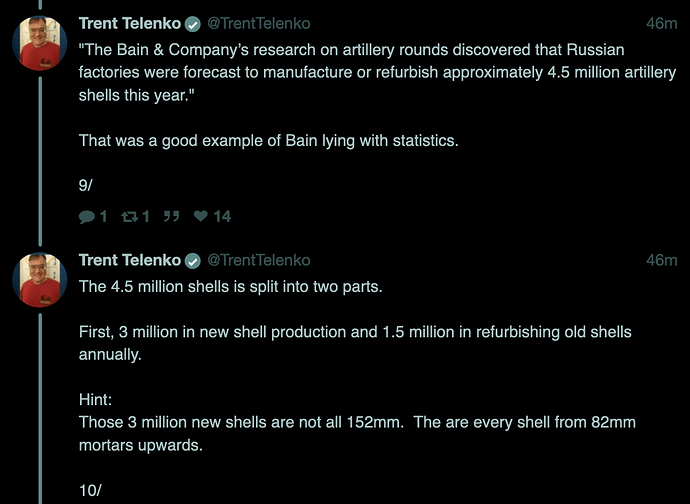Open first Trent Telenko avatar
The image size is (690, 504).
coord(40,43)
